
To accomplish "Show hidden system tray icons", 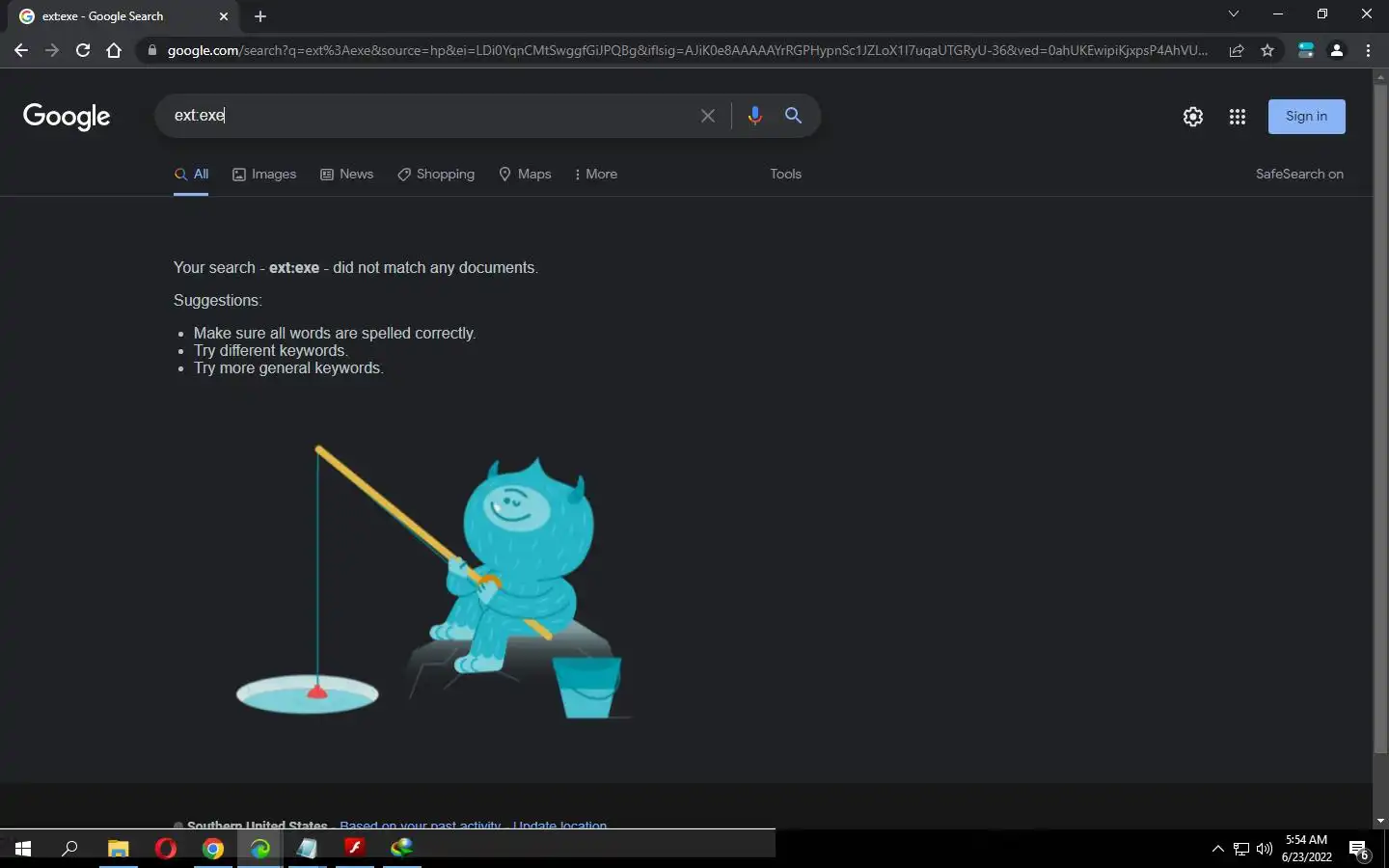I will pos(1217,850).
